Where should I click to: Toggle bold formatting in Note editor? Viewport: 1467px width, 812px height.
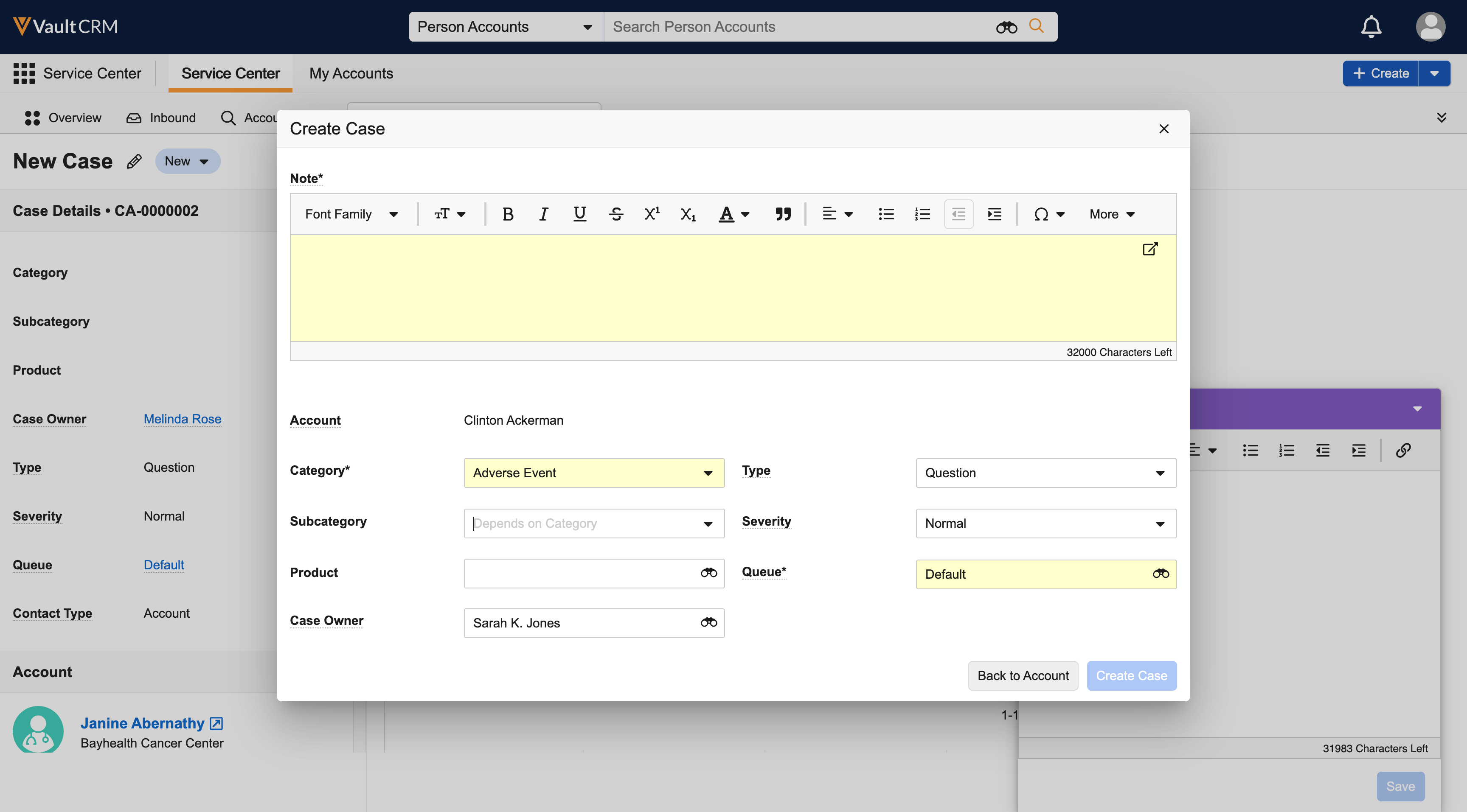(x=508, y=214)
